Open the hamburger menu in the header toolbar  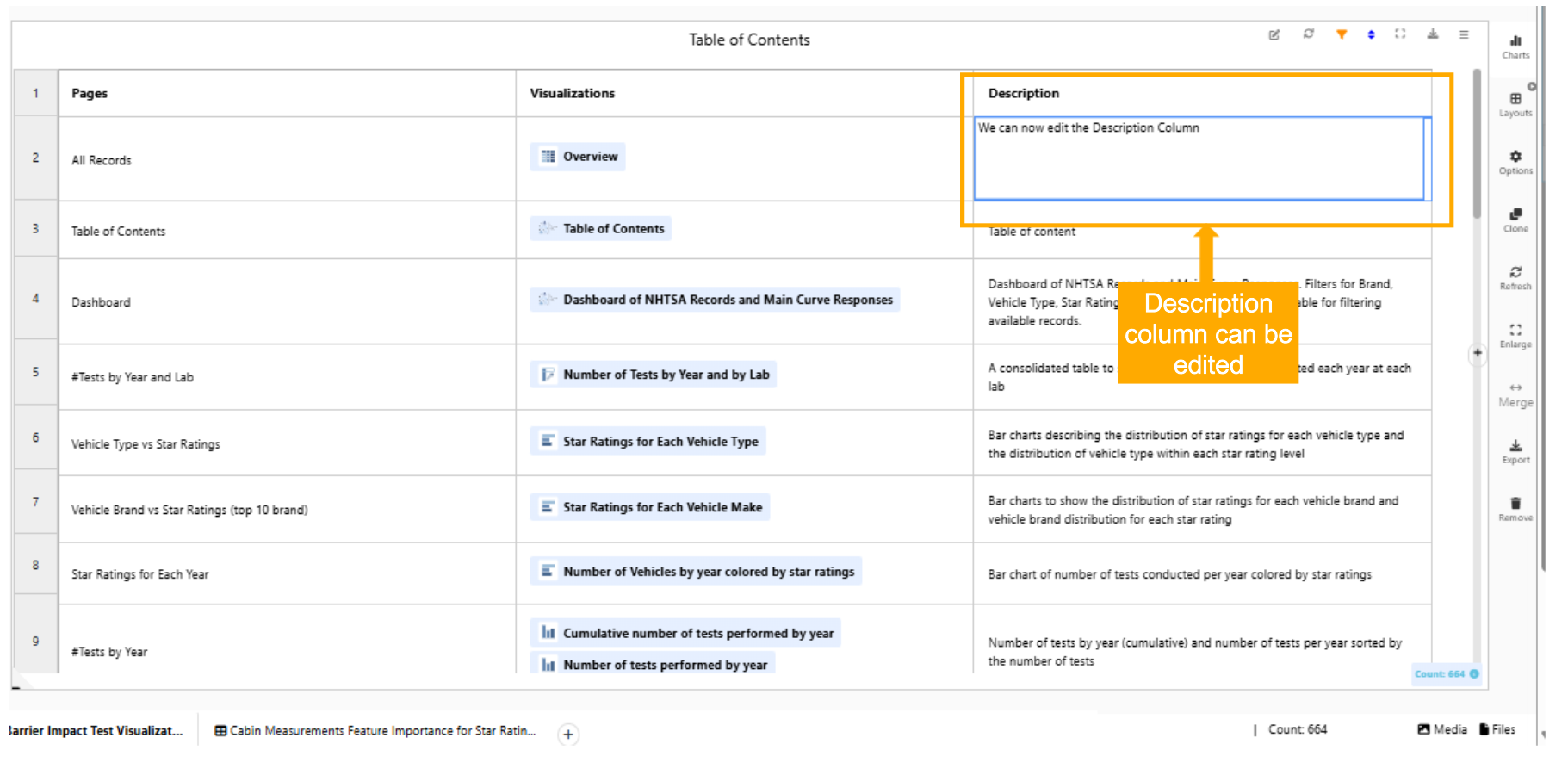pyautogui.click(x=1463, y=34)
